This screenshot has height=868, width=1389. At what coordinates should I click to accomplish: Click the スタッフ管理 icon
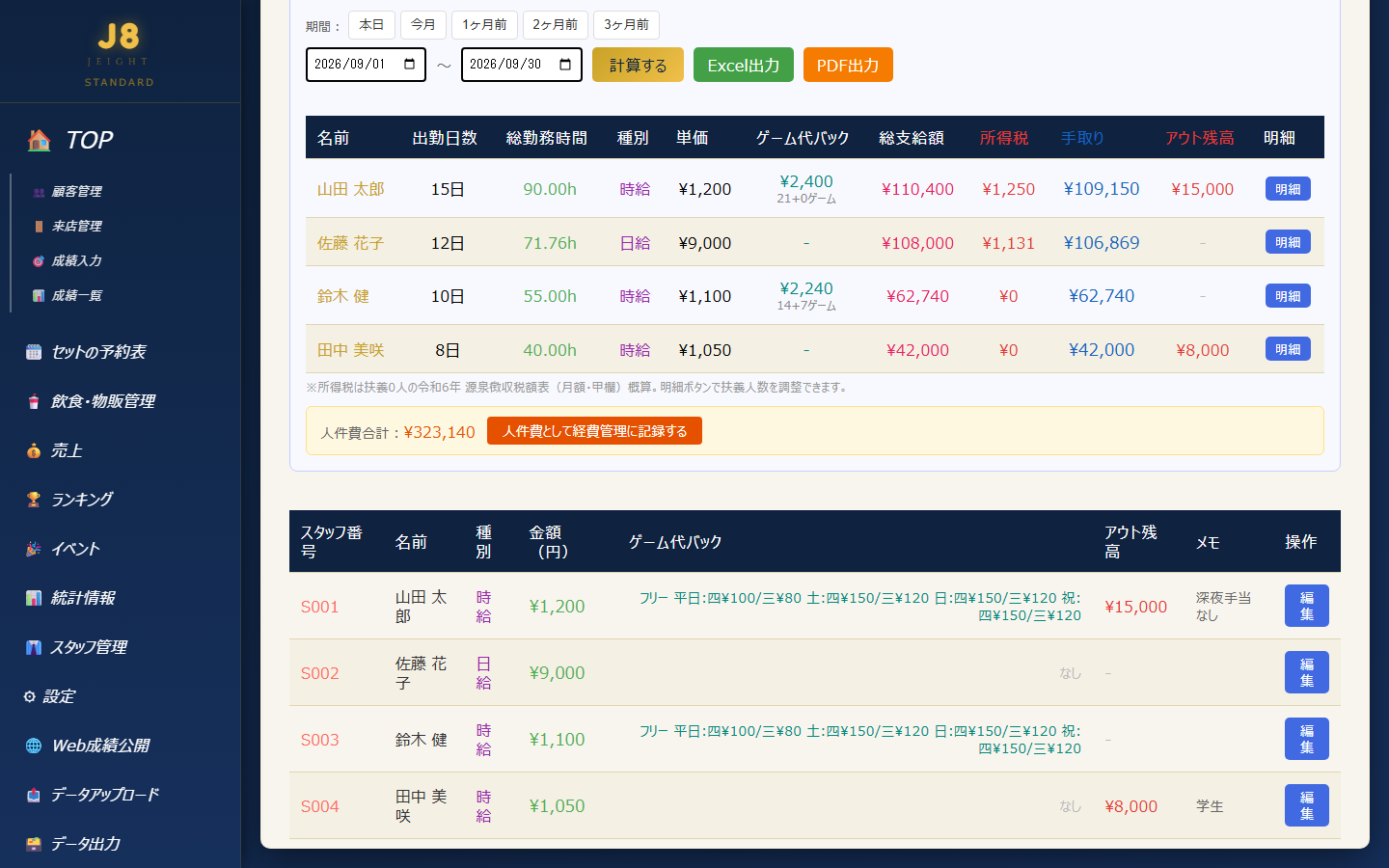[x=34, y=647]
